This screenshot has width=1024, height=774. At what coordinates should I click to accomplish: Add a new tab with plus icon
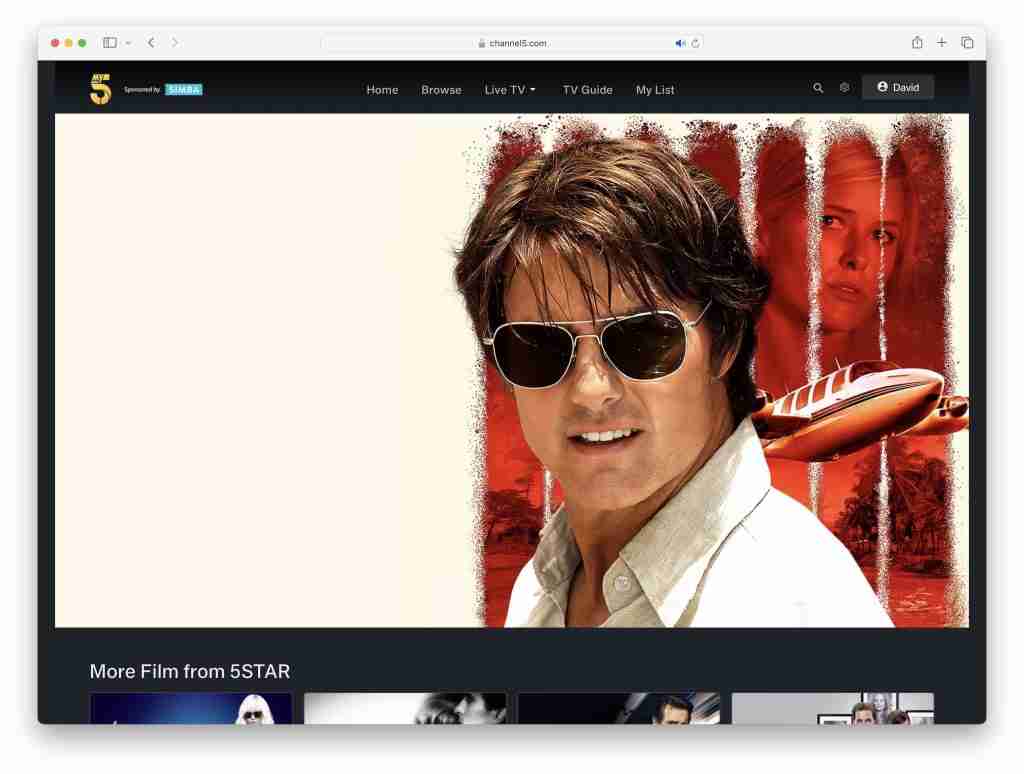pyautogui.click(x=941, y=42)
